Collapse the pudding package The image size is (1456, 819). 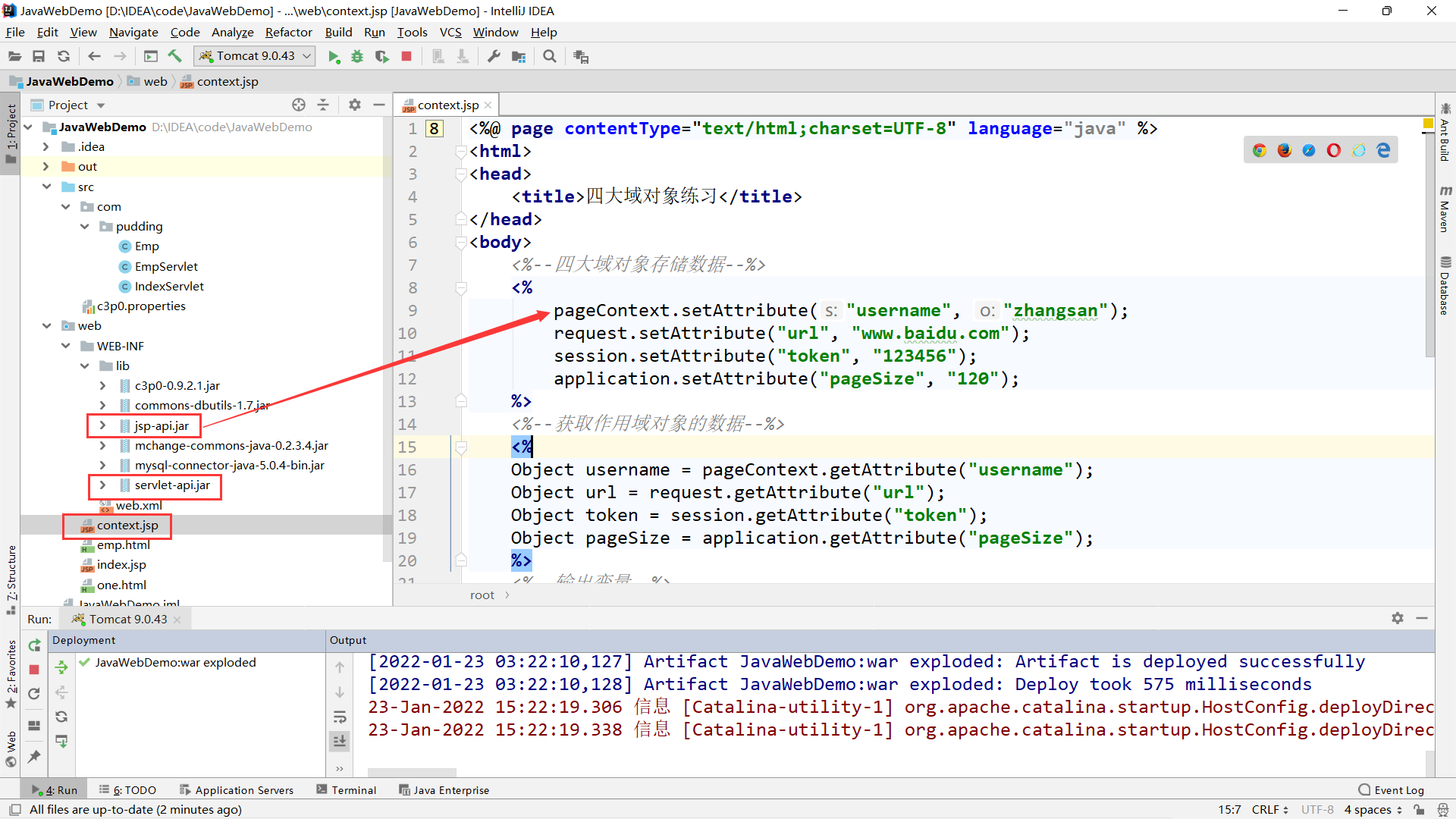point(84,227)
